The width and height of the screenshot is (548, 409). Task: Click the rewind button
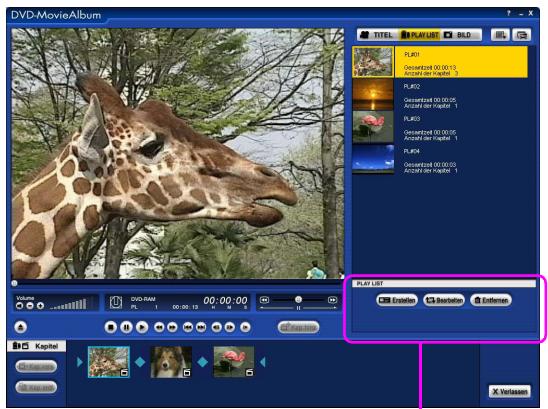coord(159,327)
